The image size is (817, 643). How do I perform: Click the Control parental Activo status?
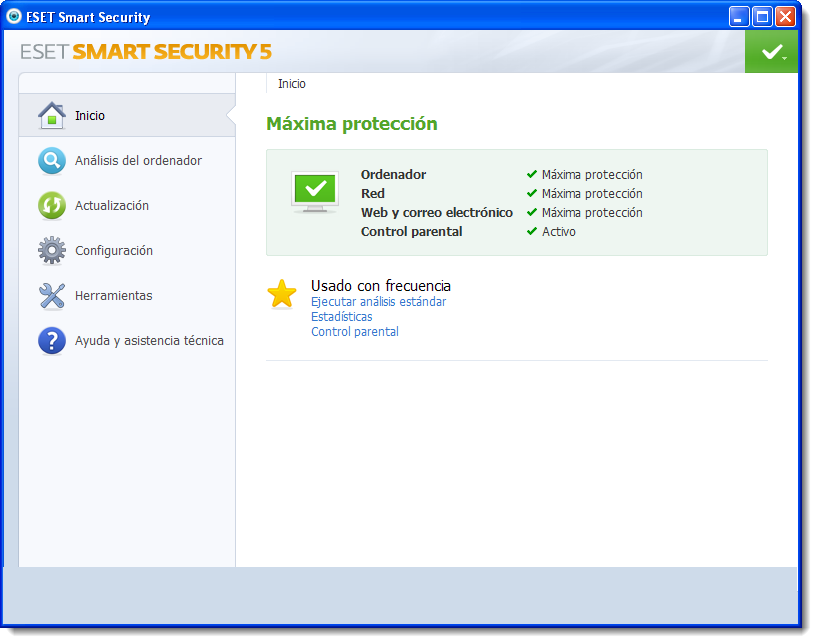point(551,231)
